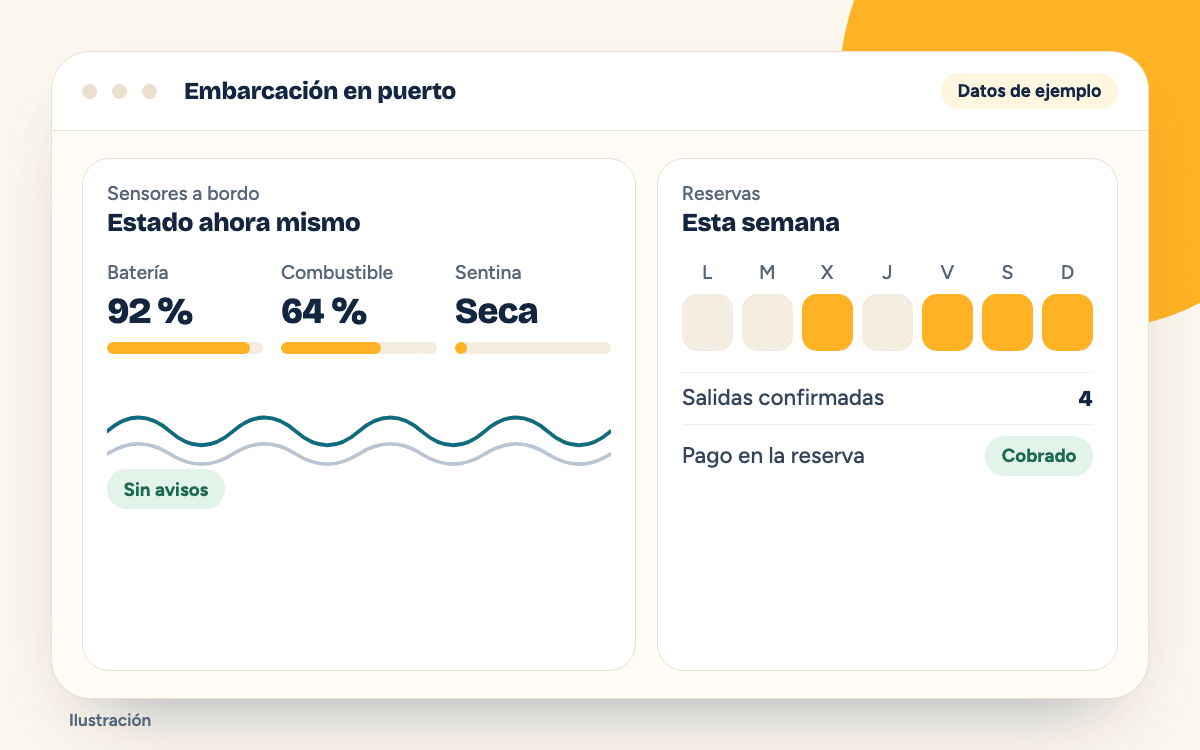Select the J (jueves) day square

887,322
